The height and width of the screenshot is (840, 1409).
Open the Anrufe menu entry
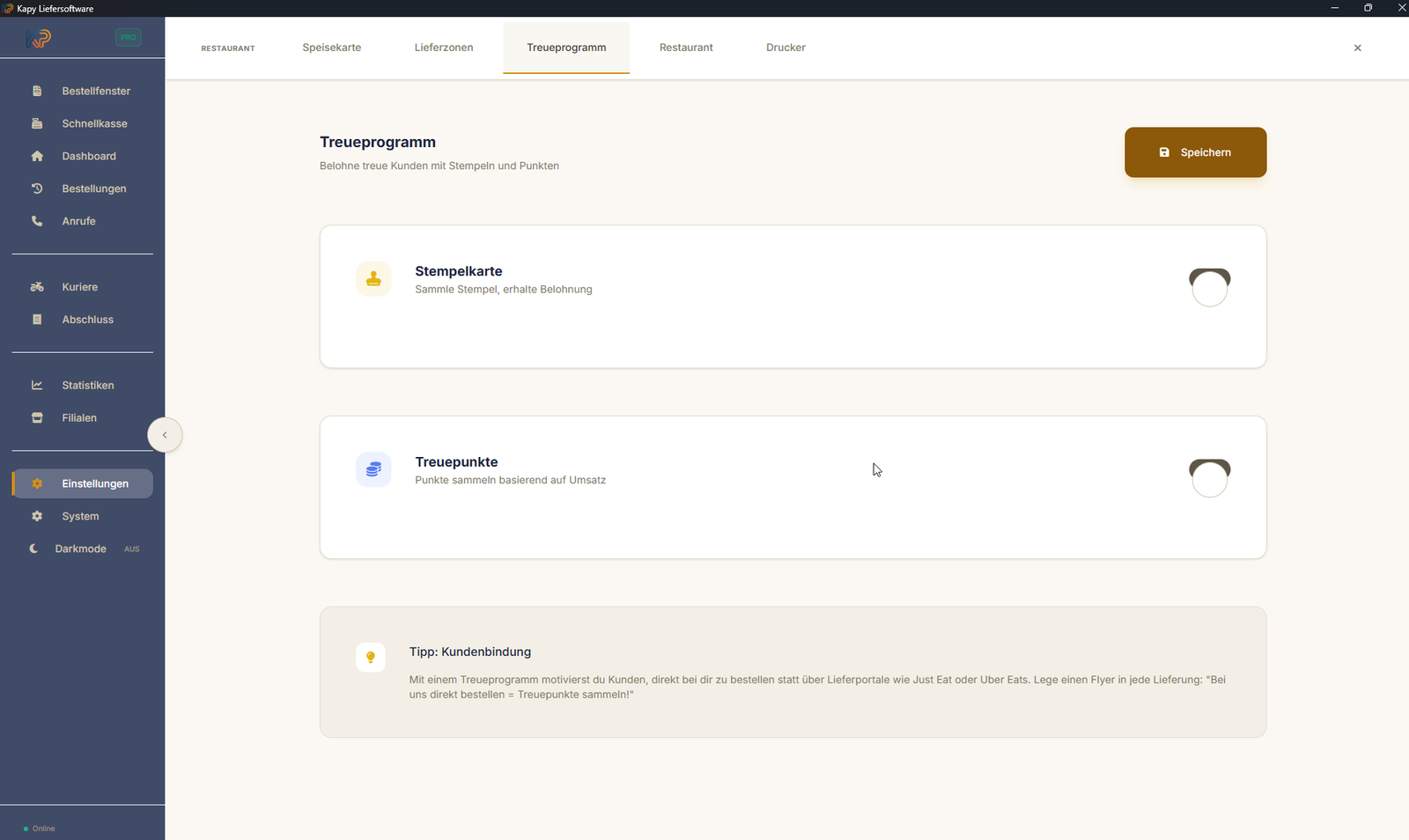pos(83,221)
